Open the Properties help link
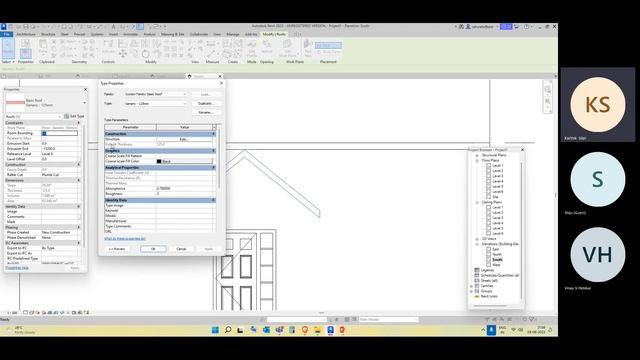The image size is (640, 360). click(17, 268)
